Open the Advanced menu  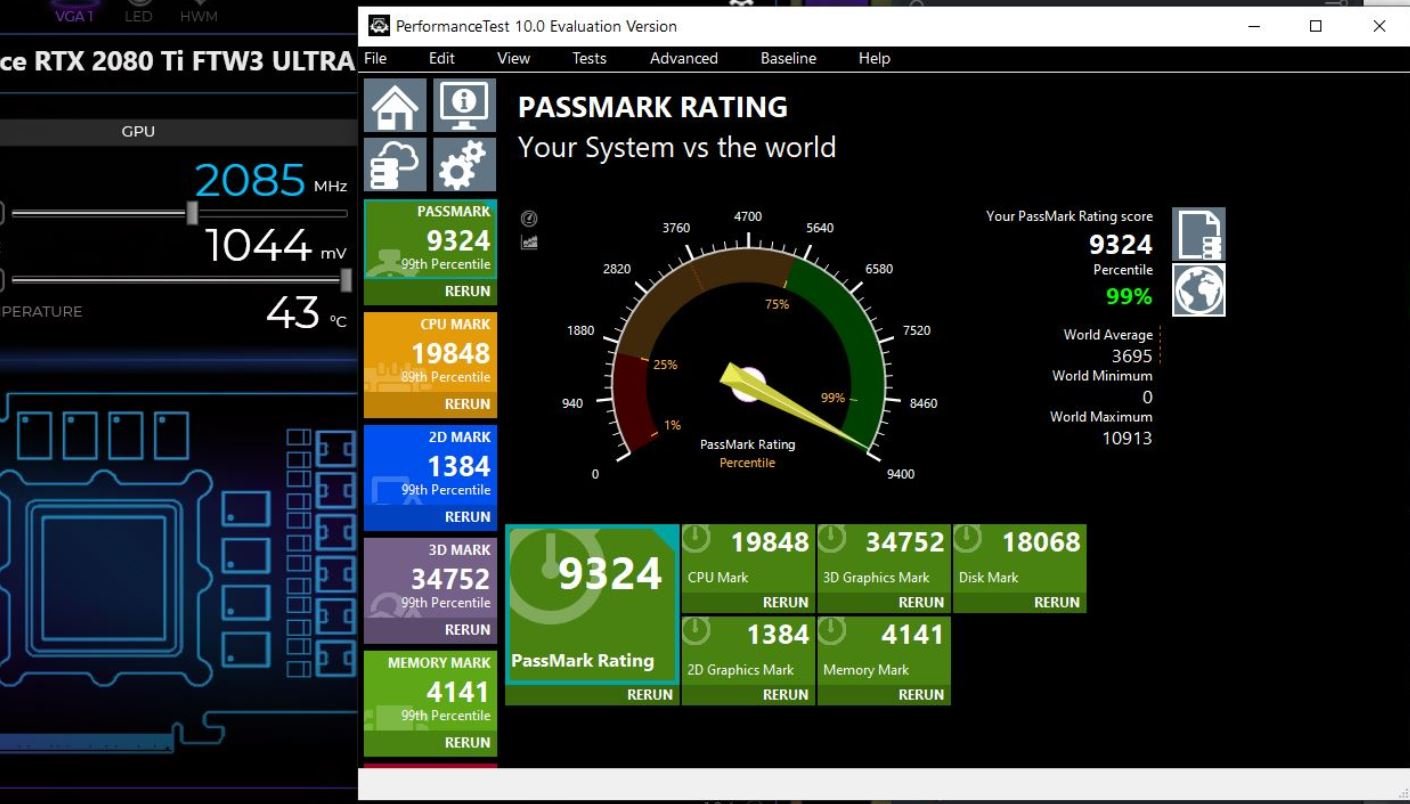[684, 58]
